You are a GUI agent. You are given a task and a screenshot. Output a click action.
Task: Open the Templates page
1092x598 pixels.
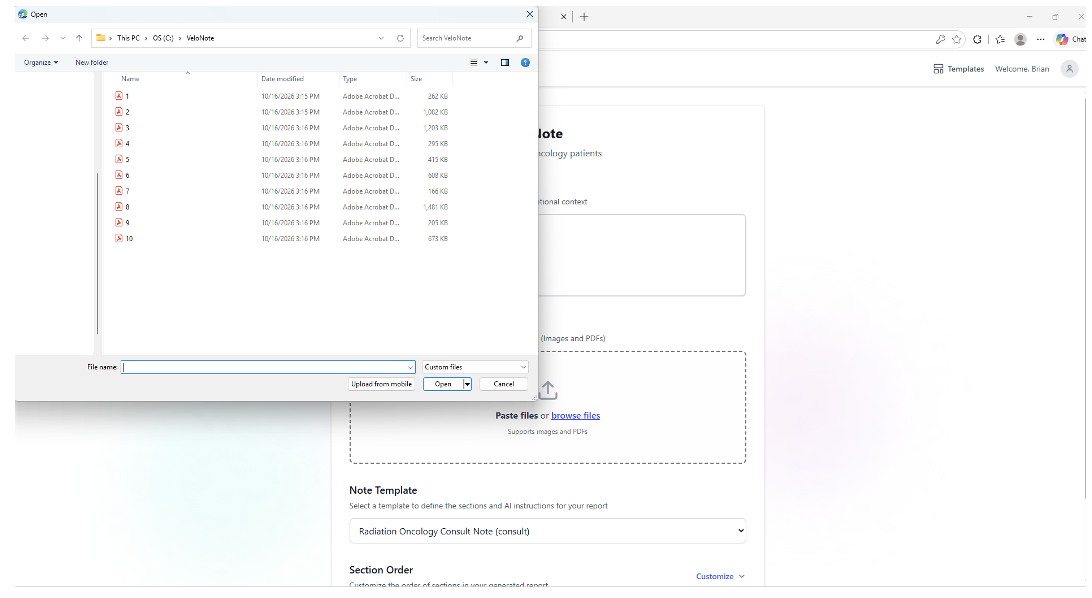959,69
